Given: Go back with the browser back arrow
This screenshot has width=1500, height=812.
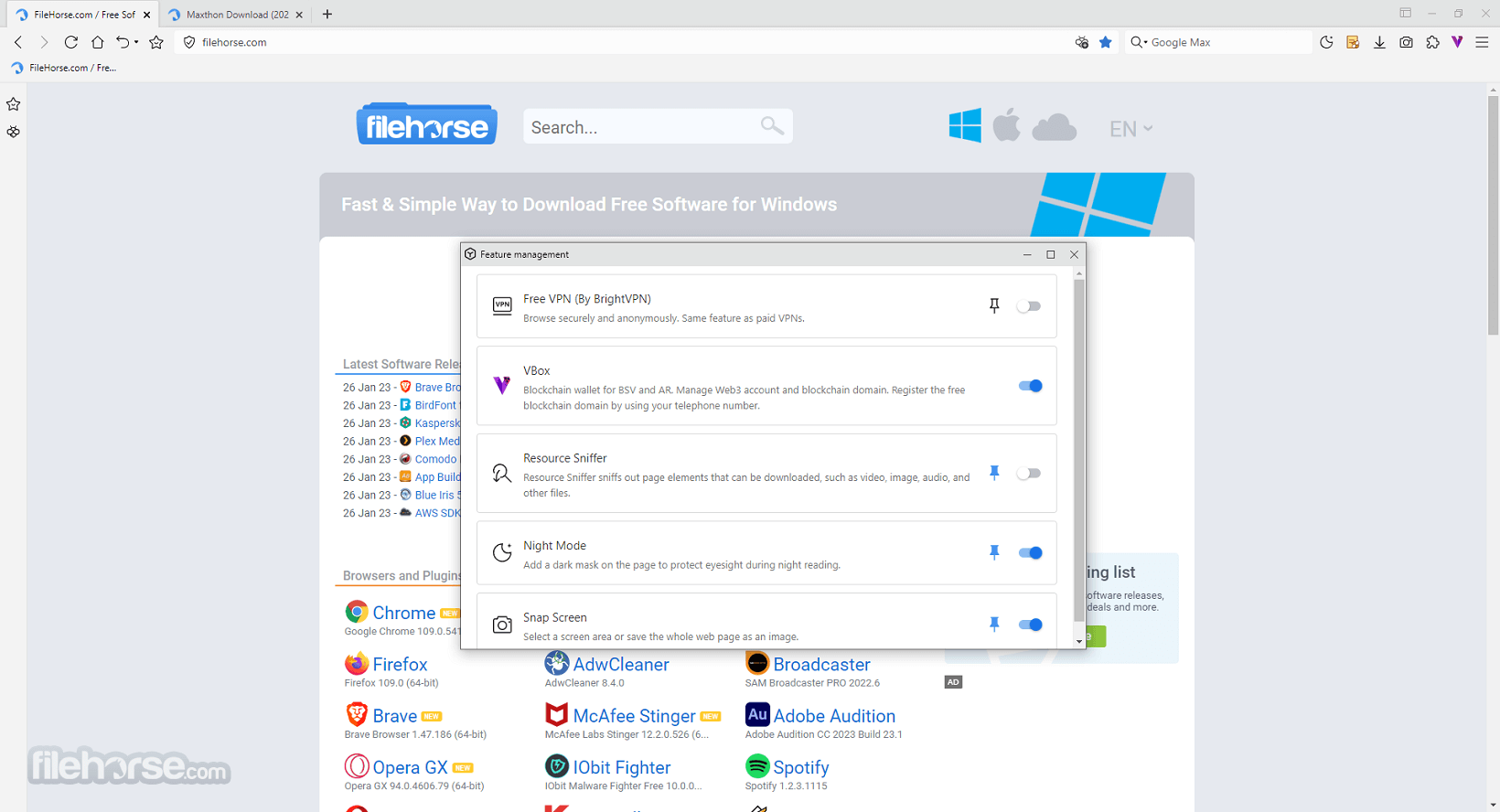Looking at the screenshot, I should tap(18, 42).
